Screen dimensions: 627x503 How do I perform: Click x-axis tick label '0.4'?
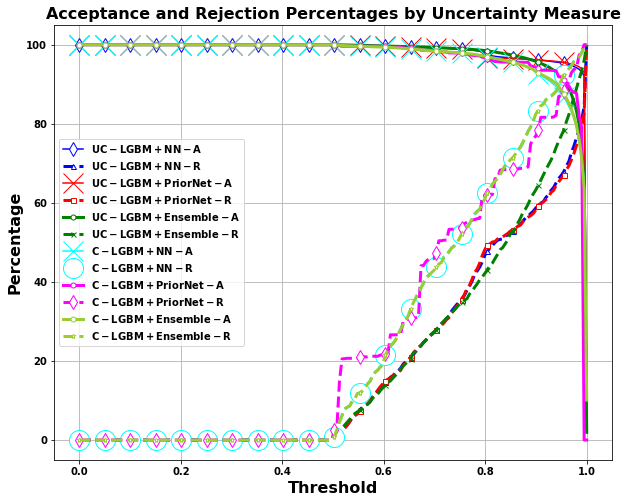click(x=283, y=471)
